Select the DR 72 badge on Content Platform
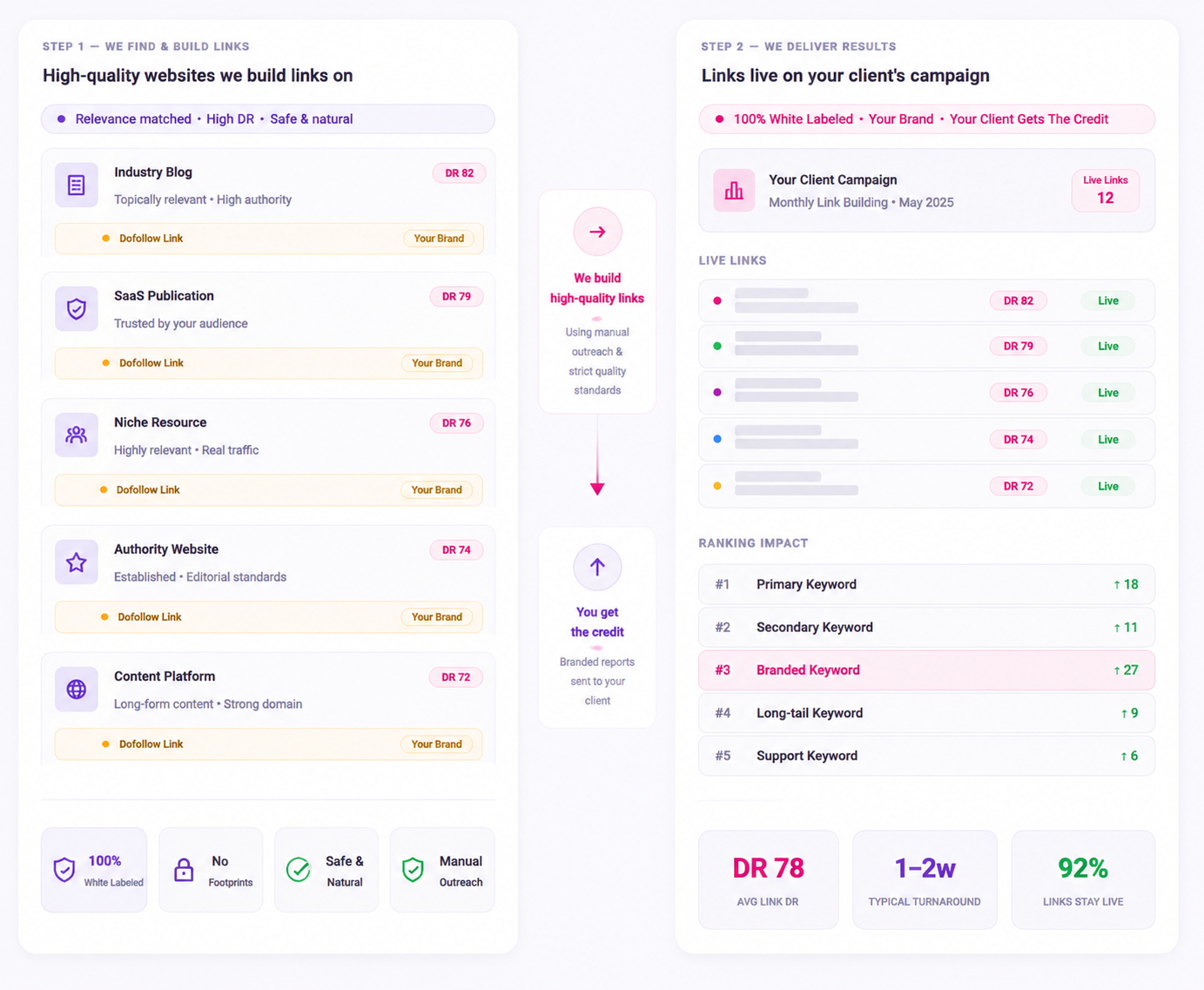Viewport: 1204px width, 990px height. pyautogui.click(x=455, y=677)
